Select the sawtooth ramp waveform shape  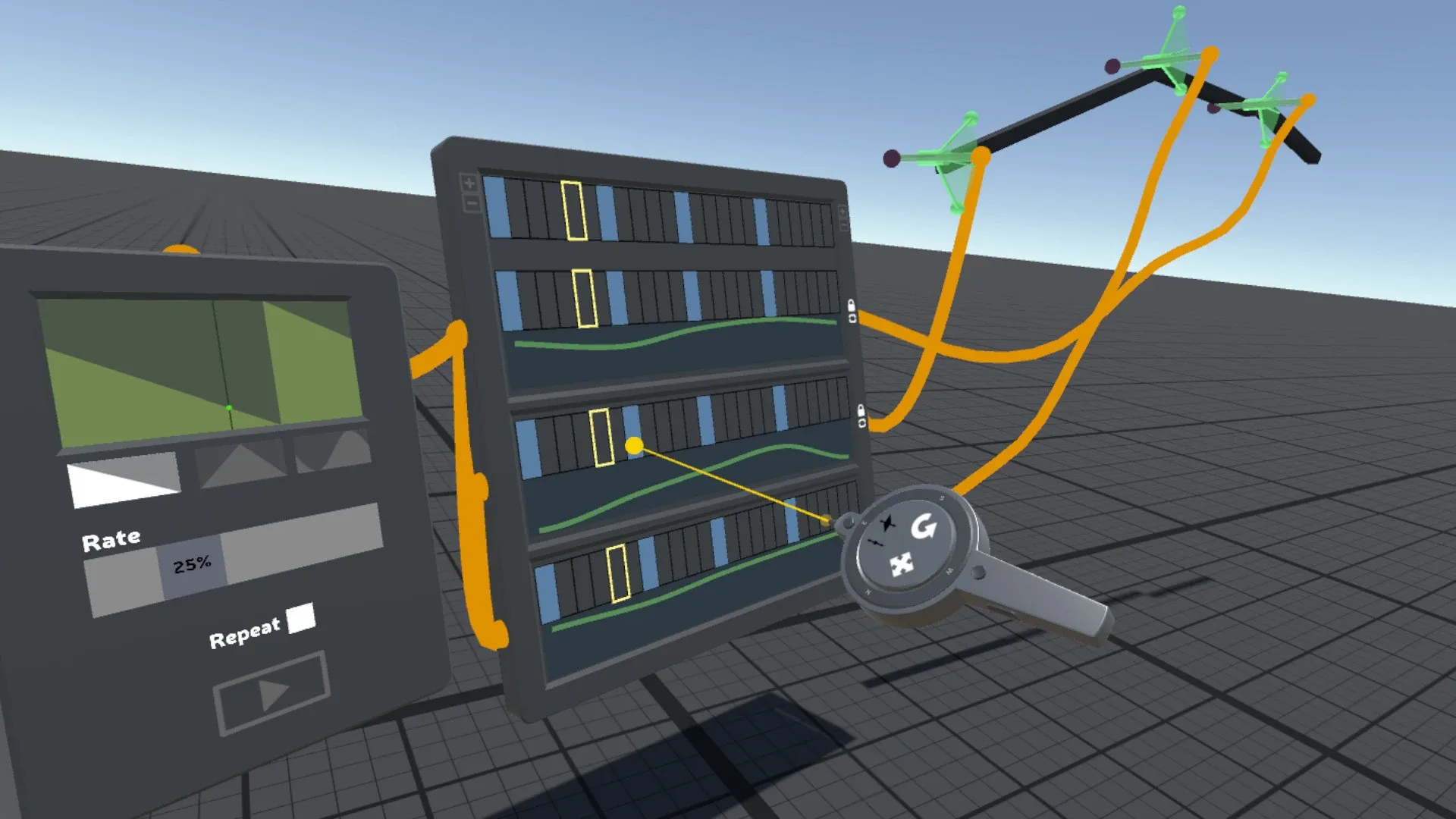click(125, 481)
